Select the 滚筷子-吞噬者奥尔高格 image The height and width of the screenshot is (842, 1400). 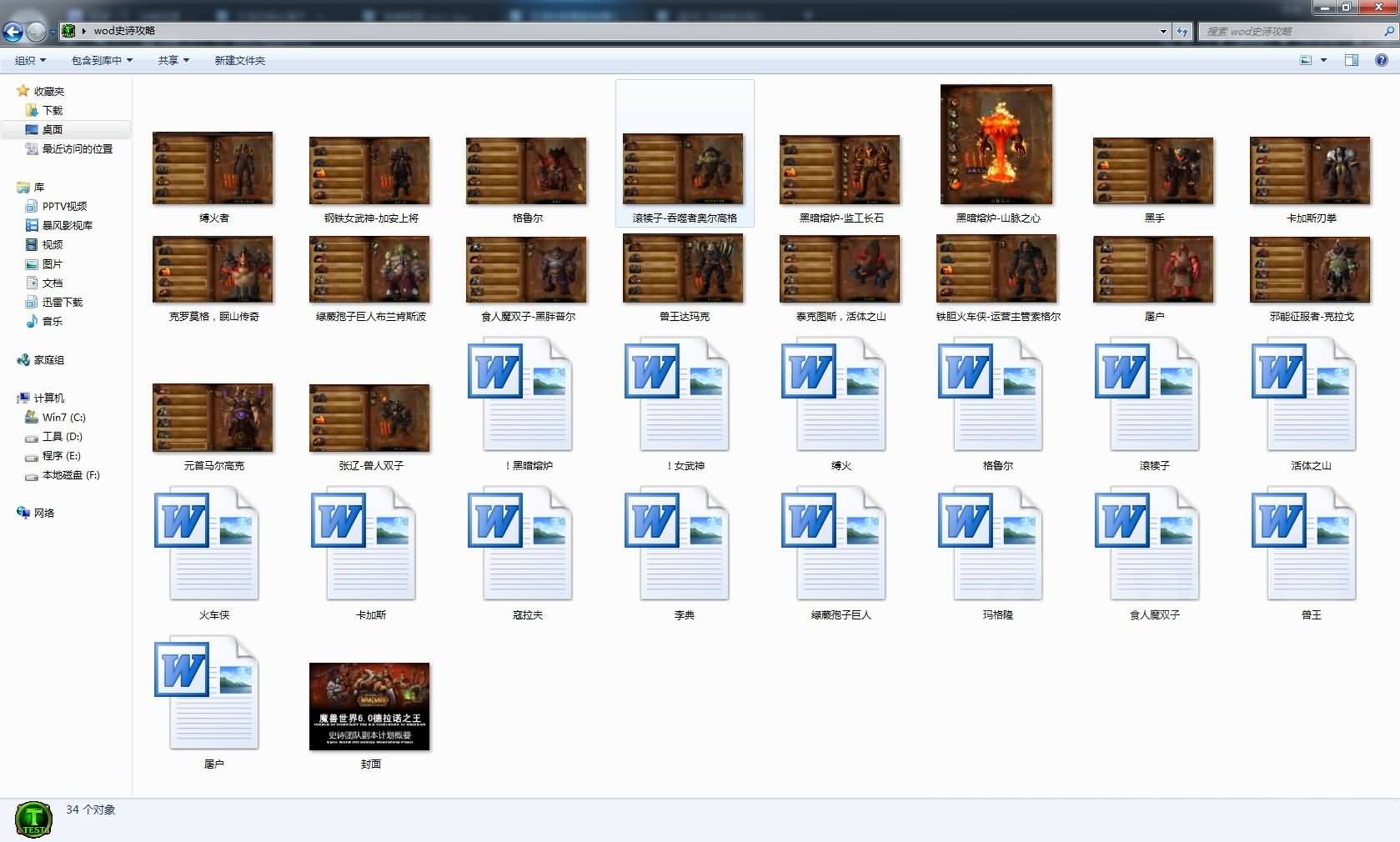683,169
